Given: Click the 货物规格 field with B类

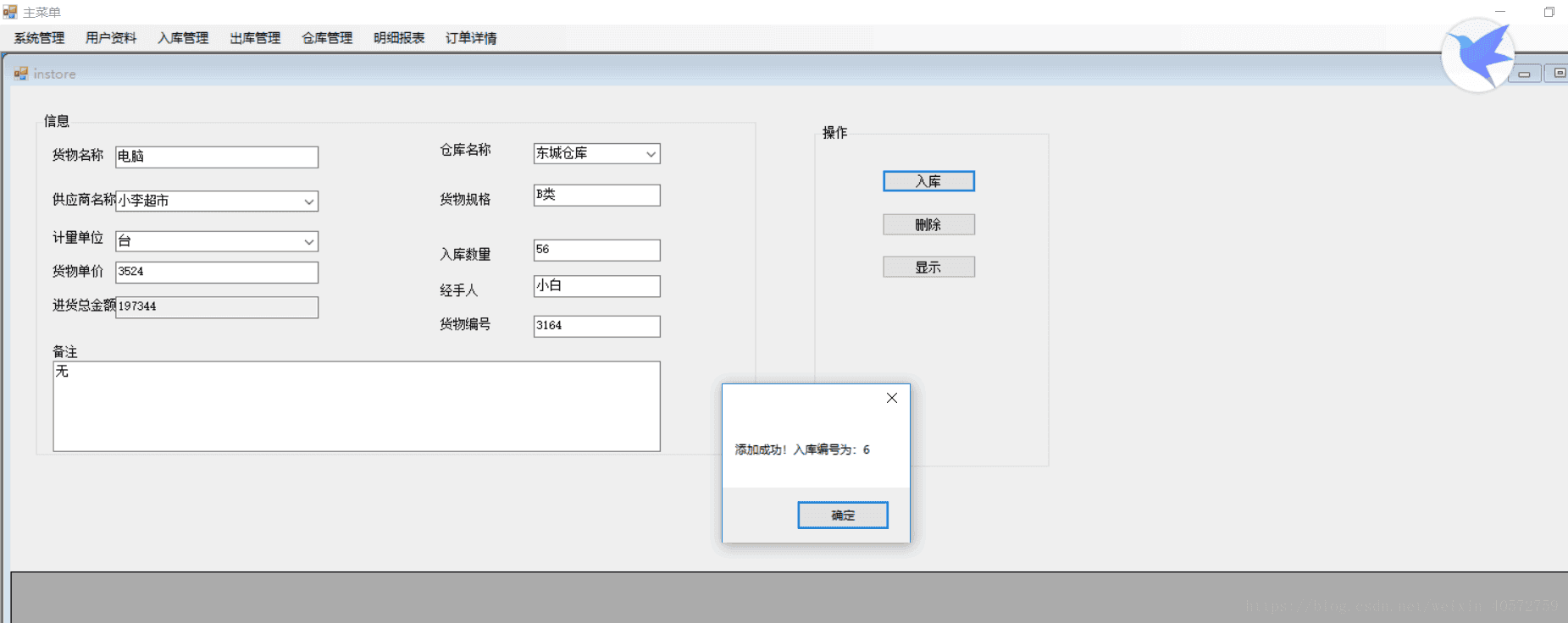Looking at the screenshot, I should tap(597, 195).
